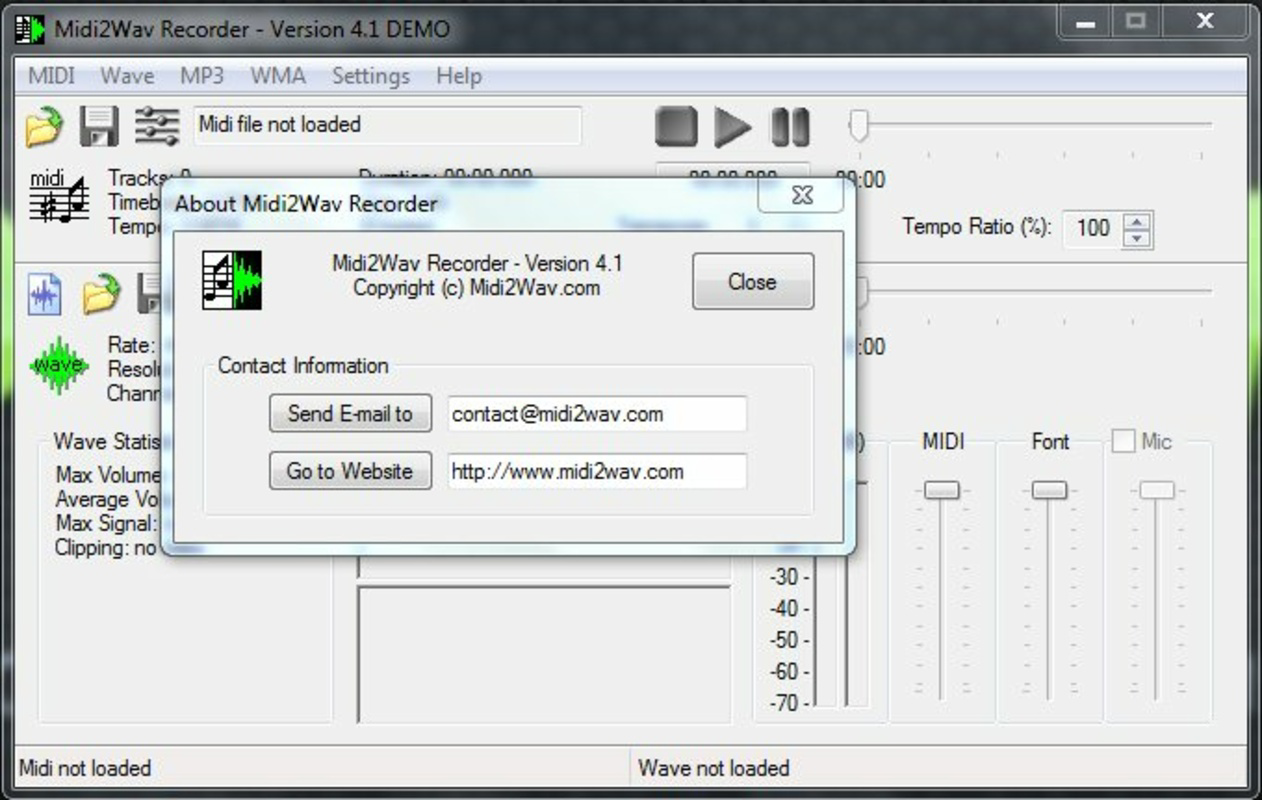
Task: Click 'Copyright (c) Midi2Wav.com' text
Action: click(x=477, y=288)
